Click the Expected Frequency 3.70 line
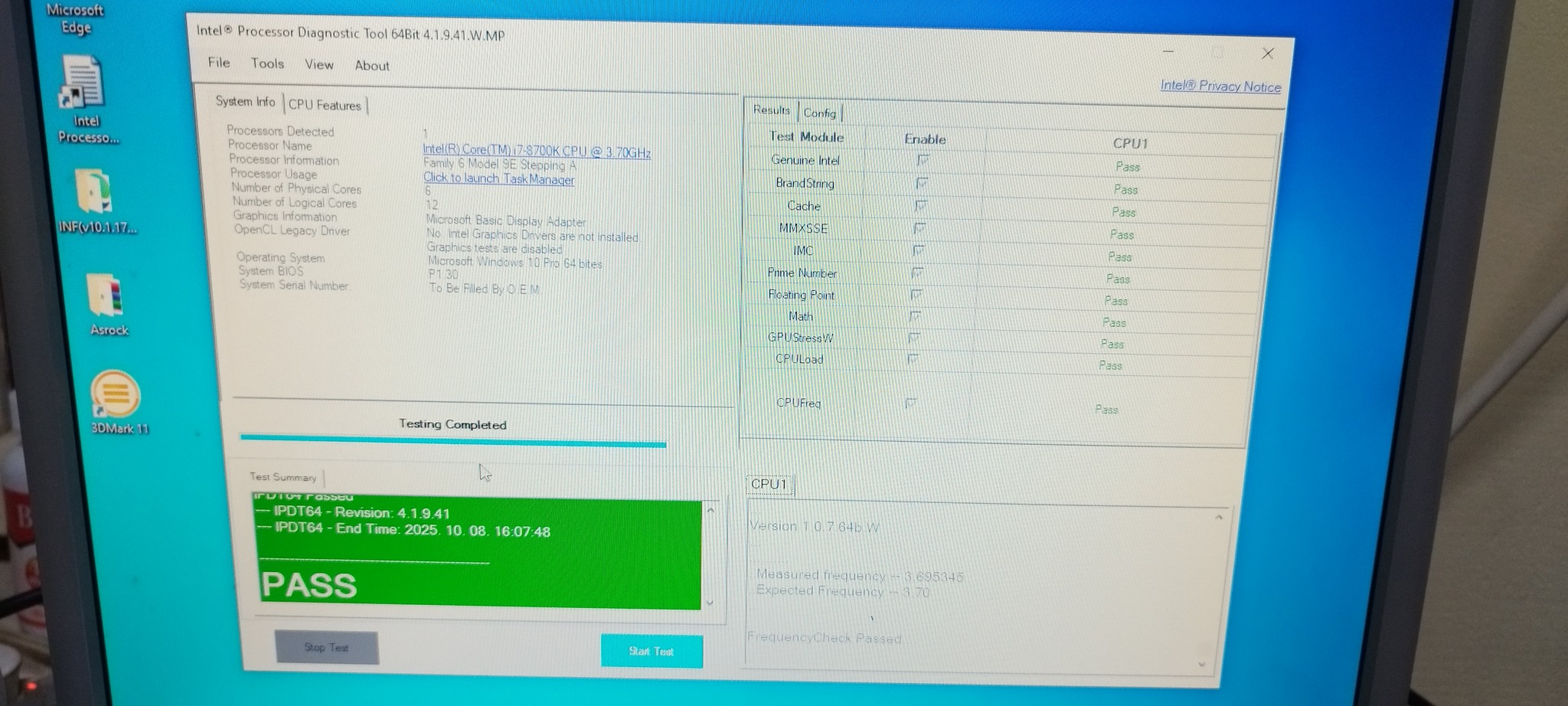The width and height of the screenshot is (1568, 706). [843, 591]
